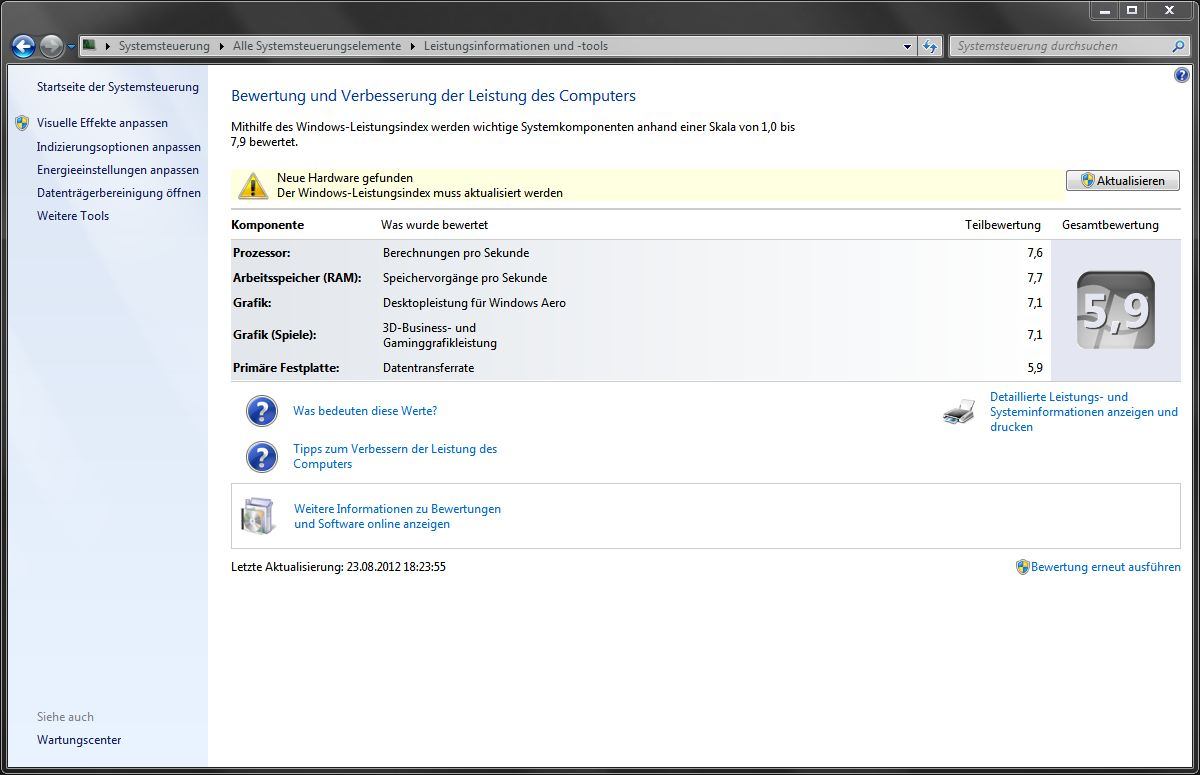Open Energieeinstellungen anpassen
This screenshot has width=1200, height=775.
point(118,170)
